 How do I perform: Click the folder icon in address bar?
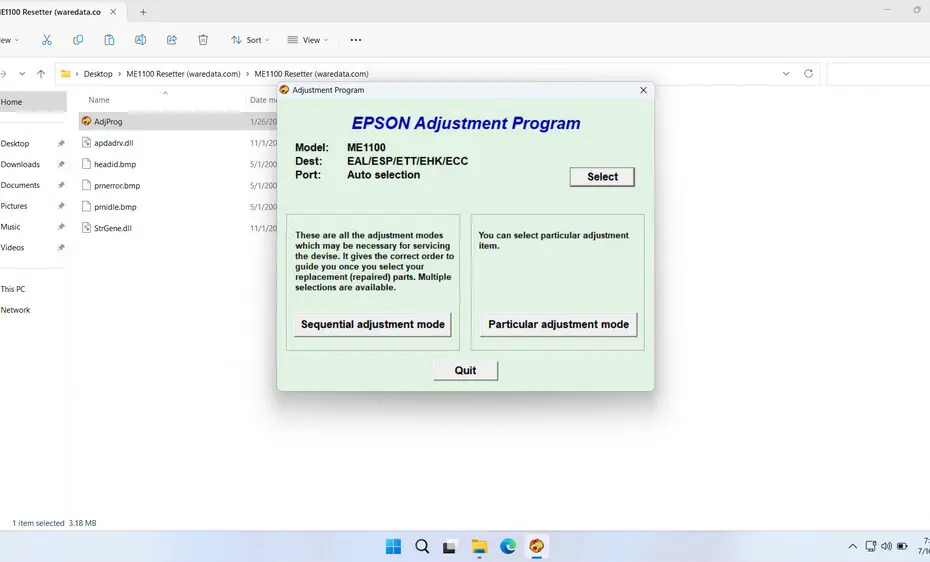tap(65, 74)
